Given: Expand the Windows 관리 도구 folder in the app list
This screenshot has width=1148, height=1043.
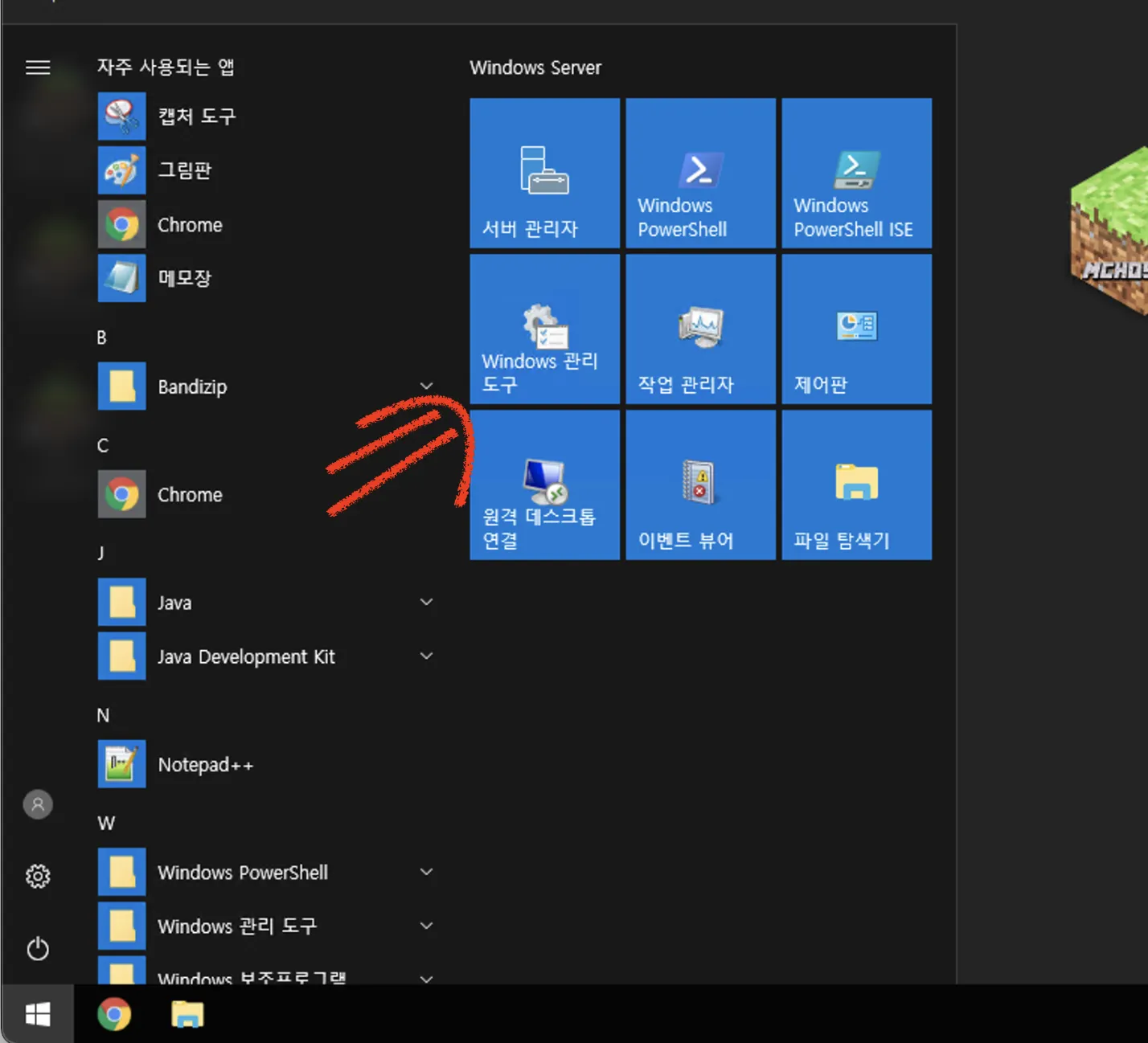Looking at the screenshot, I should pos(265,926).
